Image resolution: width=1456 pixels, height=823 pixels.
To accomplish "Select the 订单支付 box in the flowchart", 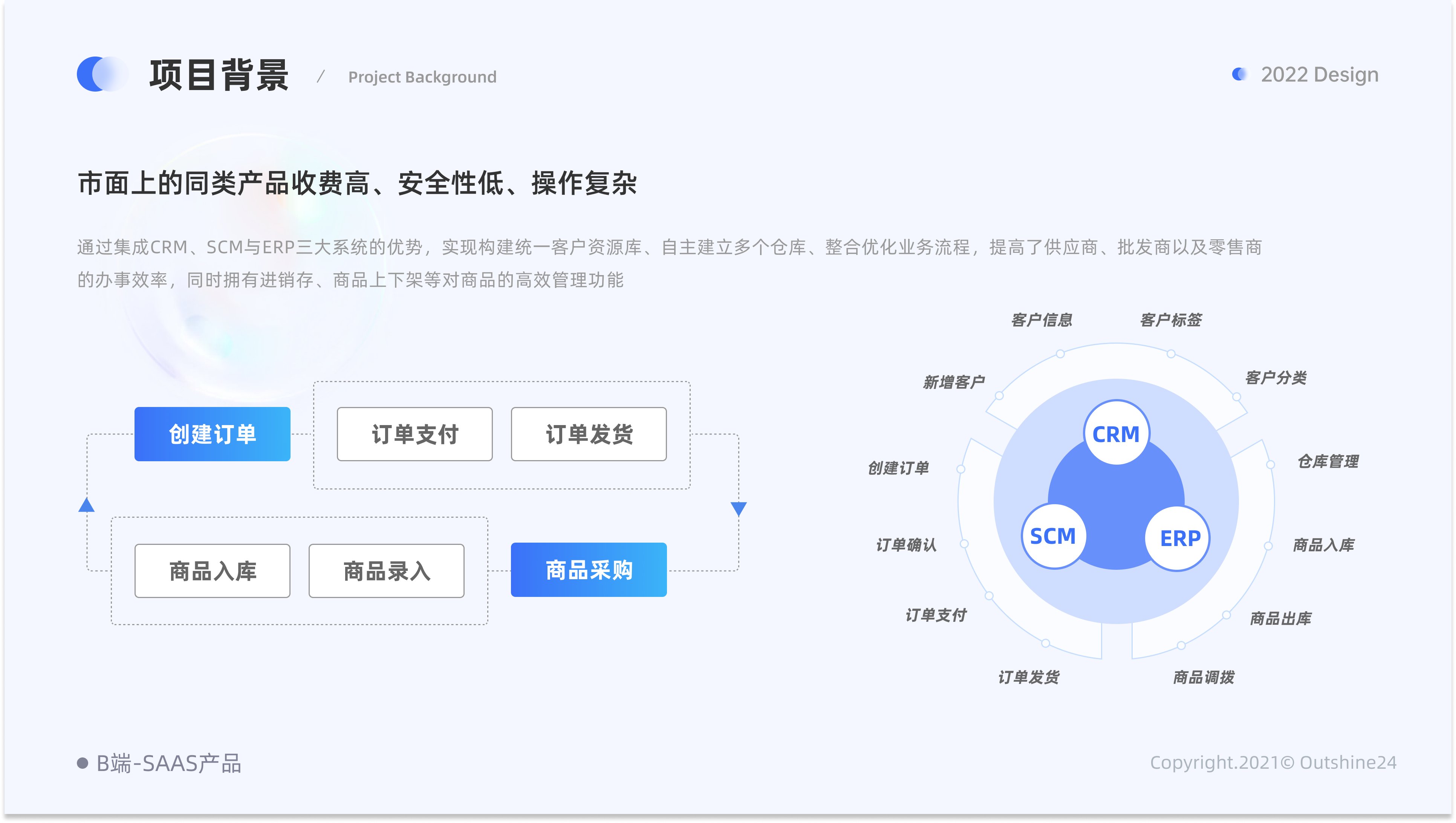I will 415,434.
